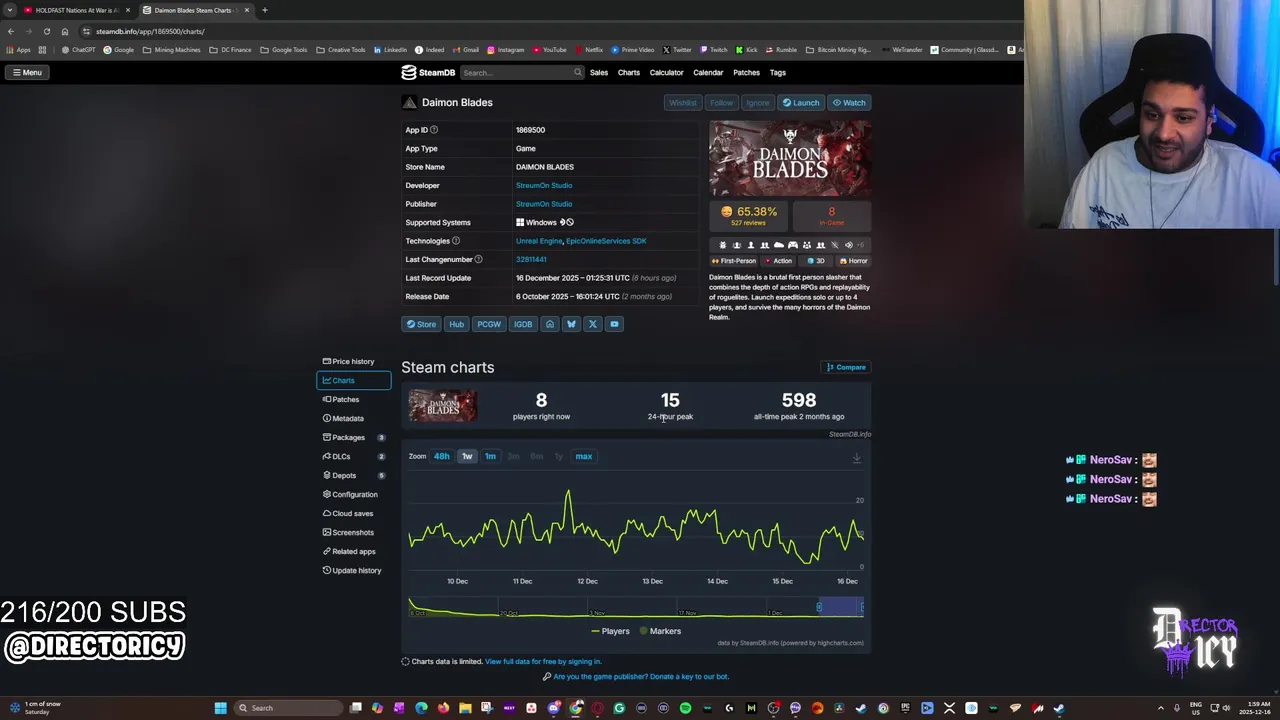The width and height of the screenshot is (1280, 720).
Task: Reload the page with refresh icon
Action: [x=46, y=31]
